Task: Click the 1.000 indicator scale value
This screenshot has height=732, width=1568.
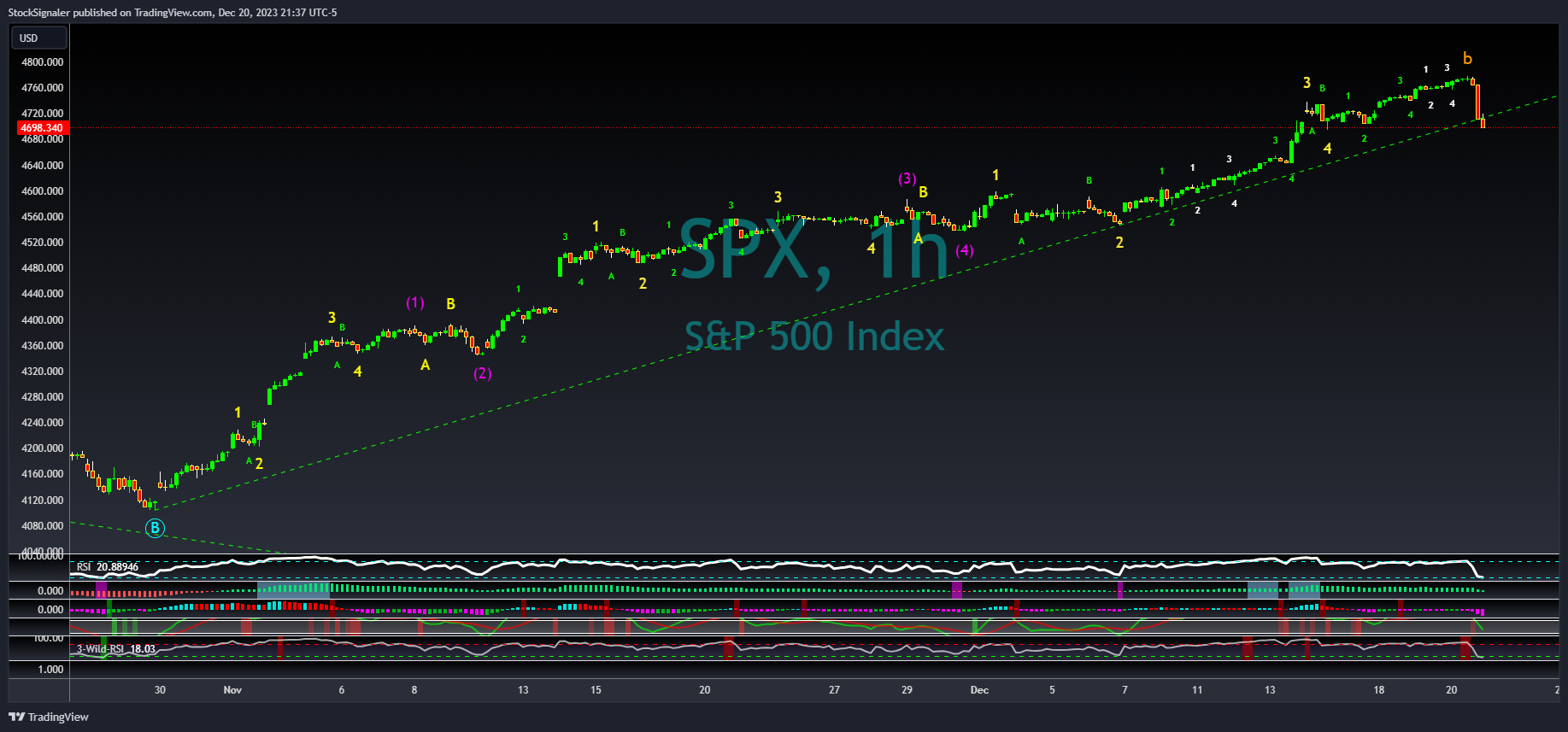Action: [51, 670]
